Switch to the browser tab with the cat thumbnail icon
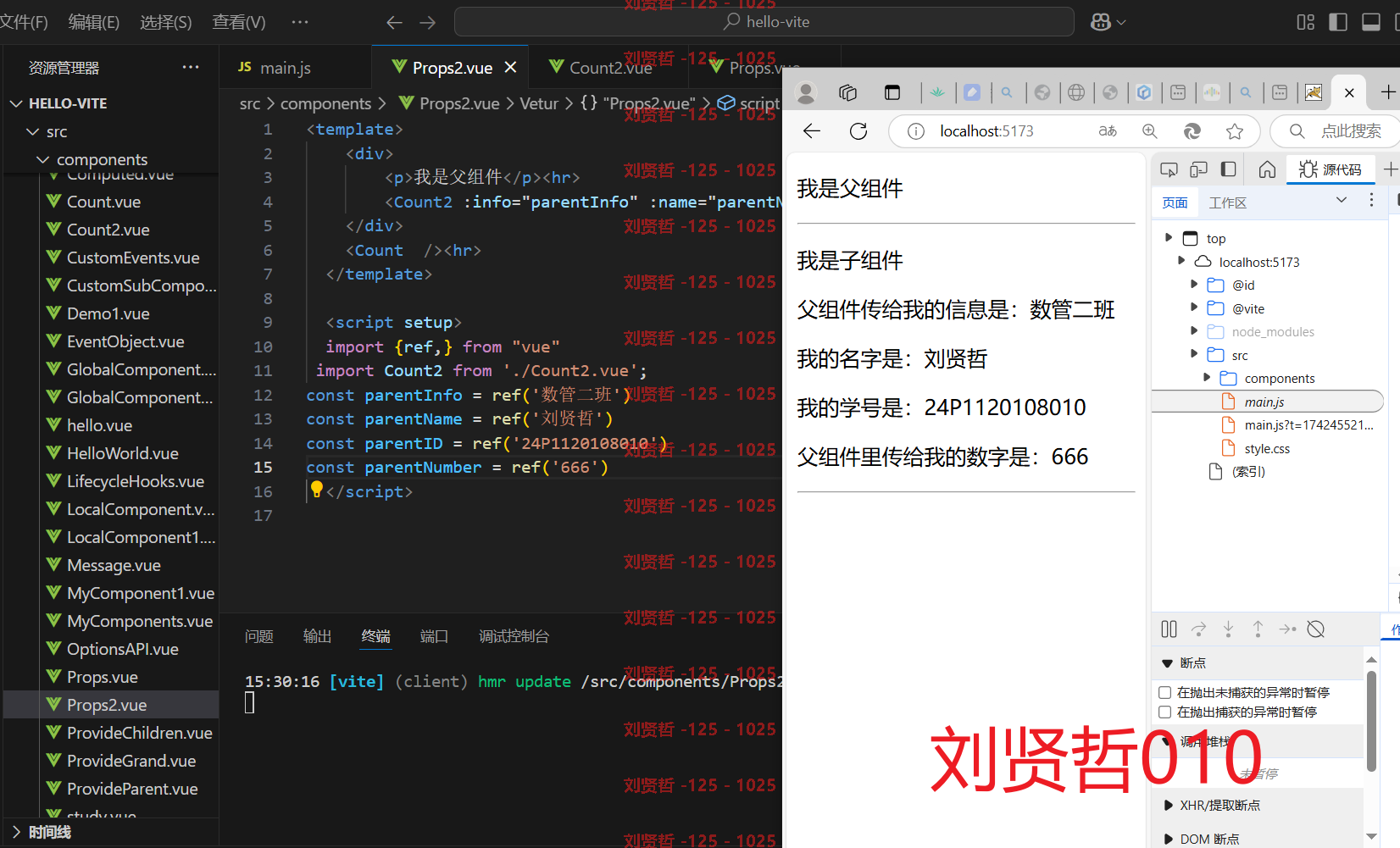 [x=1314, y=92]
